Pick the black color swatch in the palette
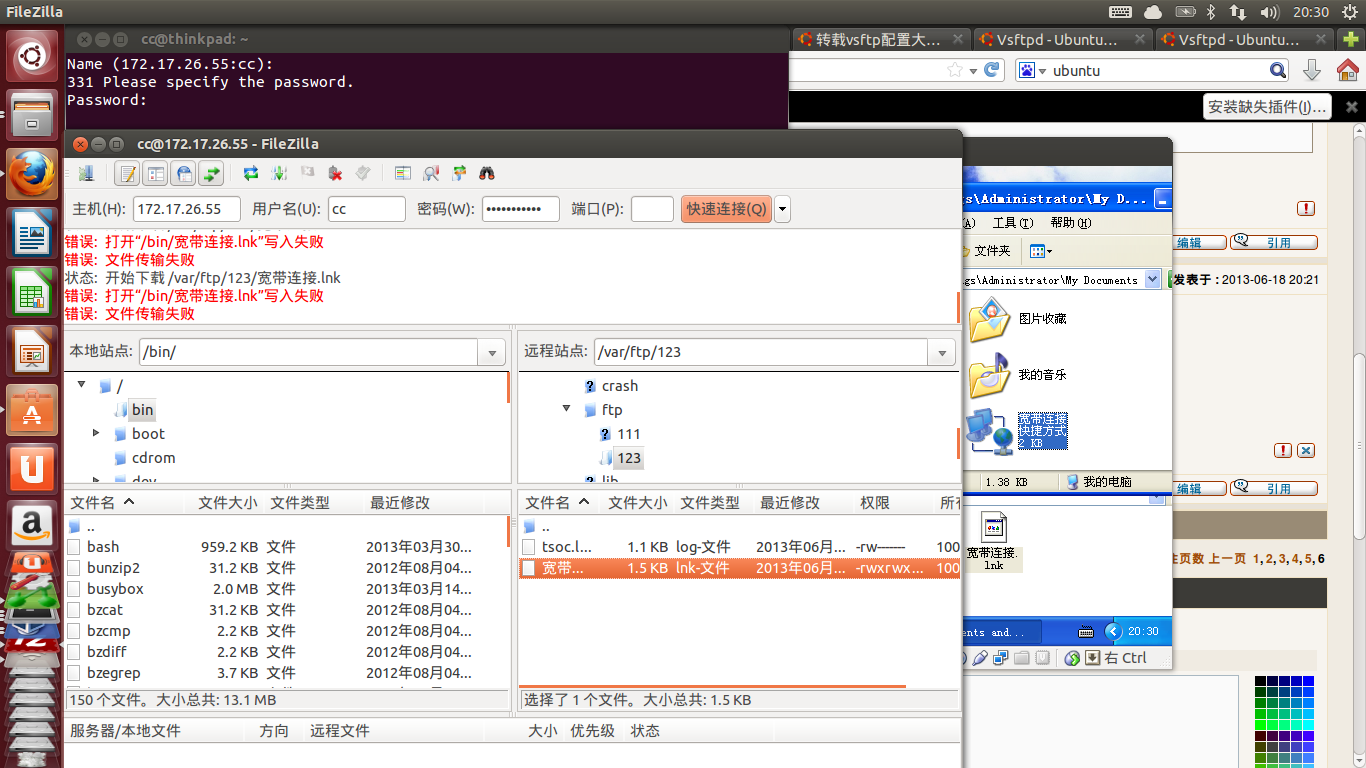 point(1261,682)
